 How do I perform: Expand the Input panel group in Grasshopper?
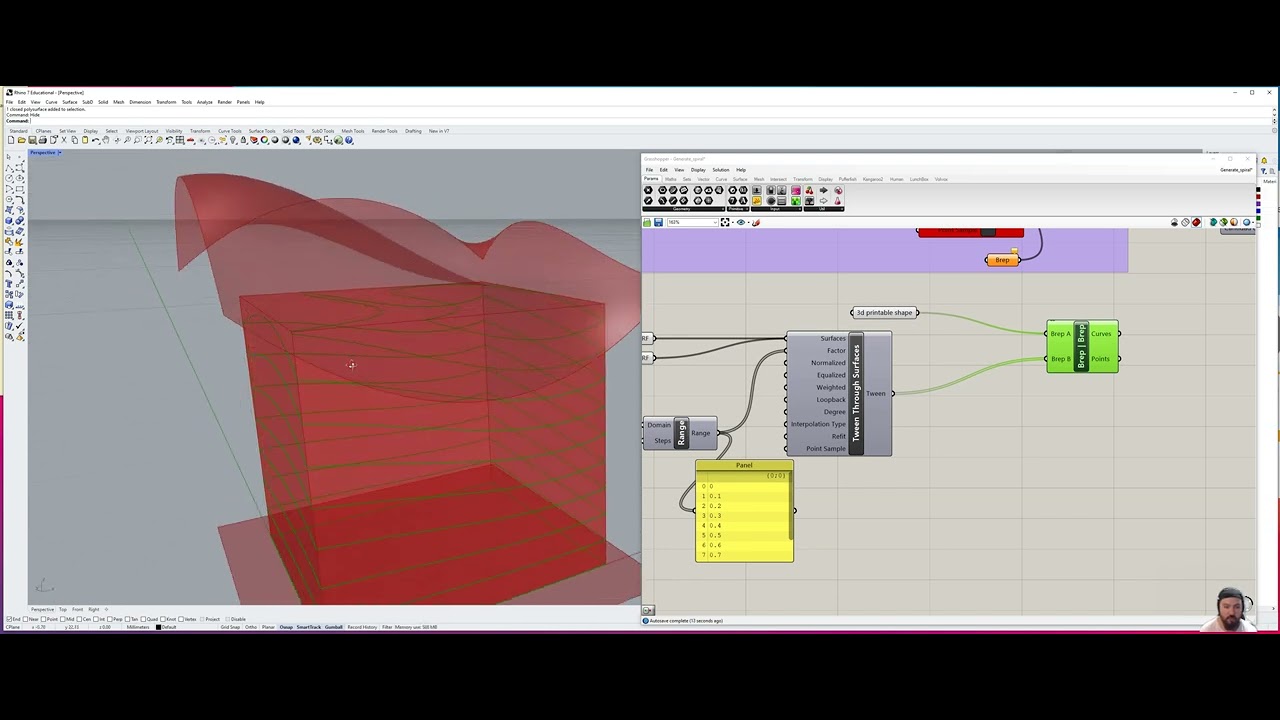pyautogui.click(x=800, y=209)
